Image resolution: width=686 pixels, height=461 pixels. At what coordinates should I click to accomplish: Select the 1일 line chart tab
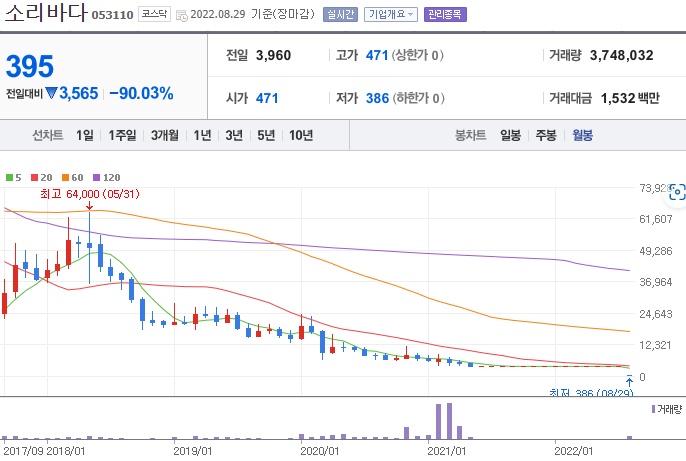click(x=85, y=135)
